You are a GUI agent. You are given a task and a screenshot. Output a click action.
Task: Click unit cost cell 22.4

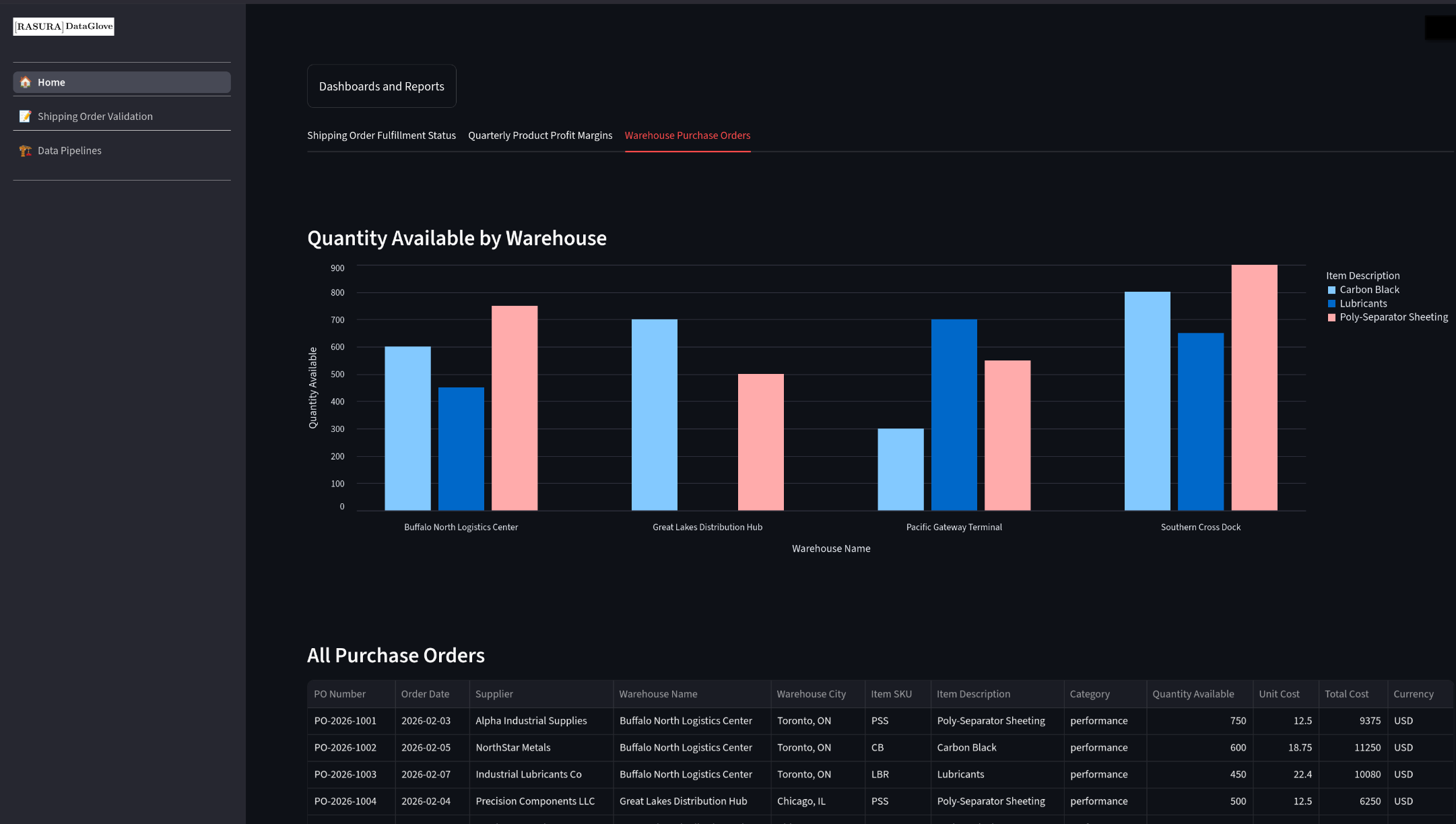(x=1286, y=775)
